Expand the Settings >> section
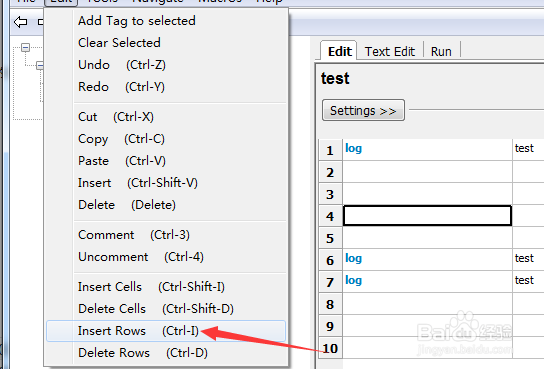This screenshot has width=544, height=369. pos(363,110)
